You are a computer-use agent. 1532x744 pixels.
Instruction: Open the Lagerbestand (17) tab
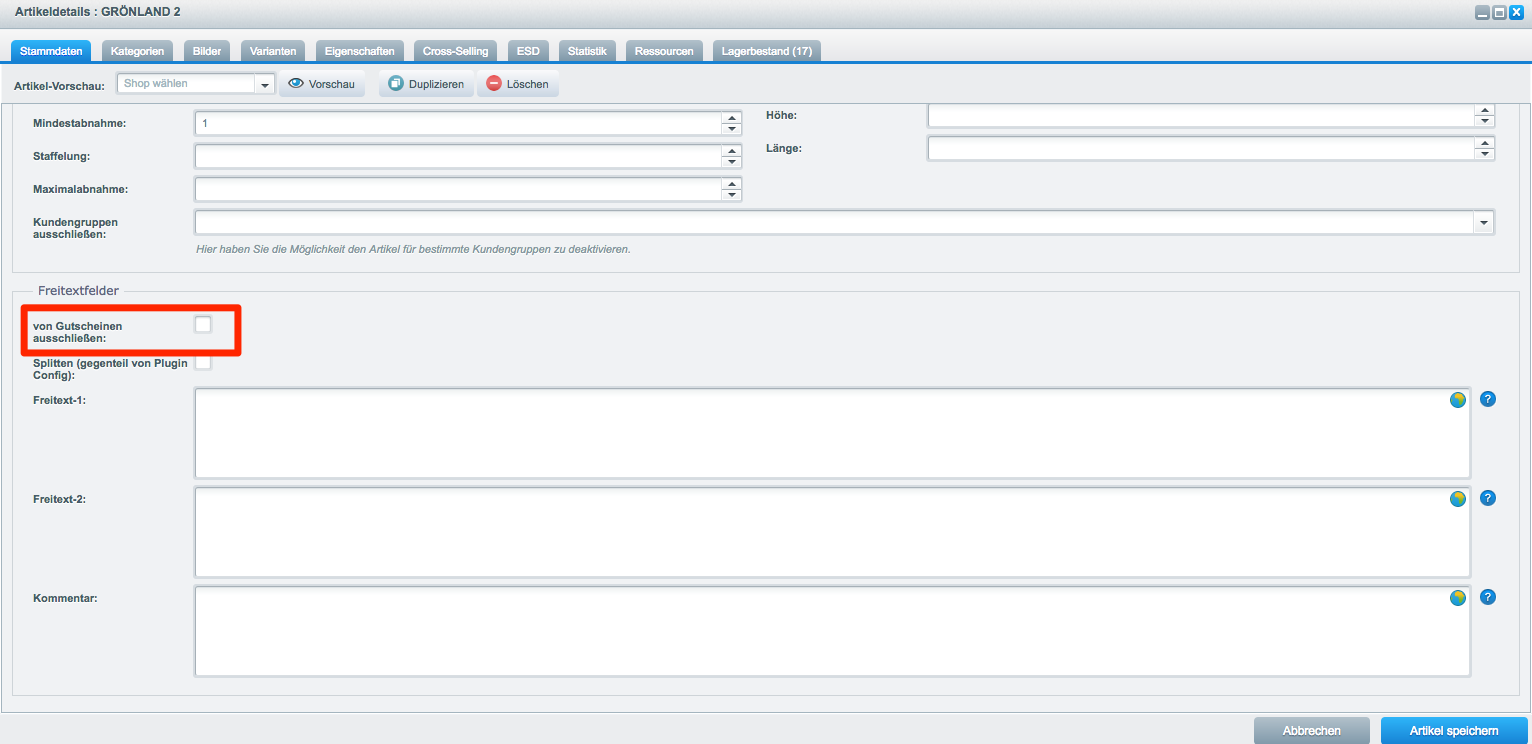(x=767, y=51)
